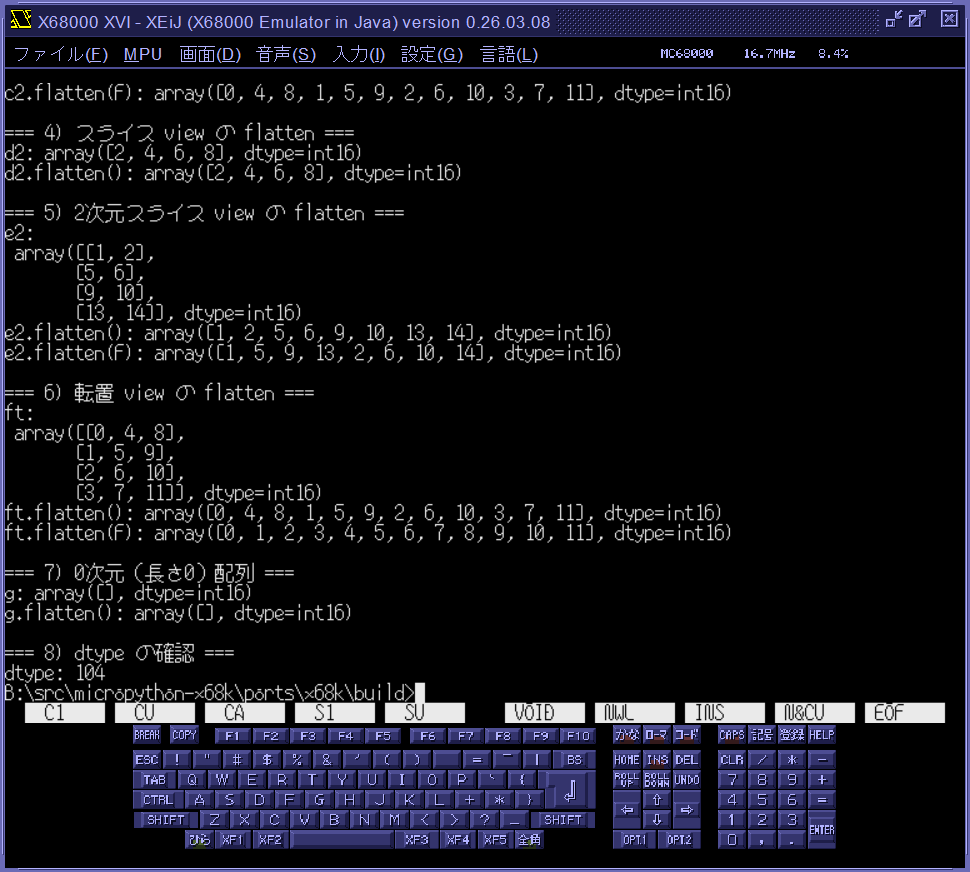Tap the F5 key on virtual keyboard

[383, 736]
